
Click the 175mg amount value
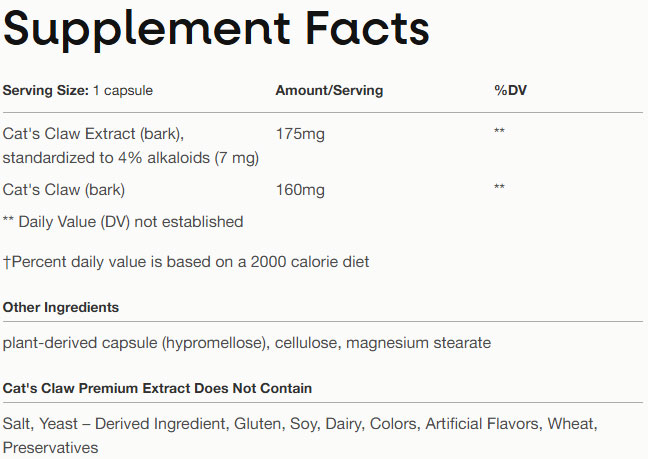(x=300, y=133)
